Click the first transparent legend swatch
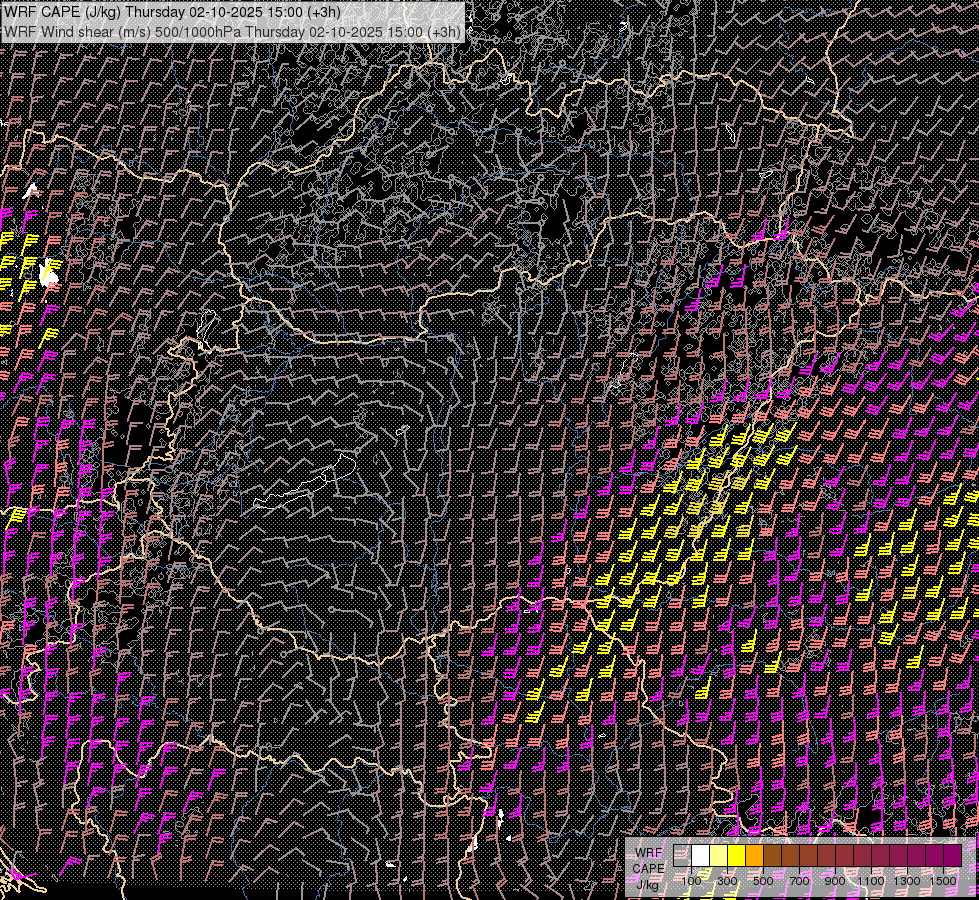The image size is (979, 900). click(682, 856)
